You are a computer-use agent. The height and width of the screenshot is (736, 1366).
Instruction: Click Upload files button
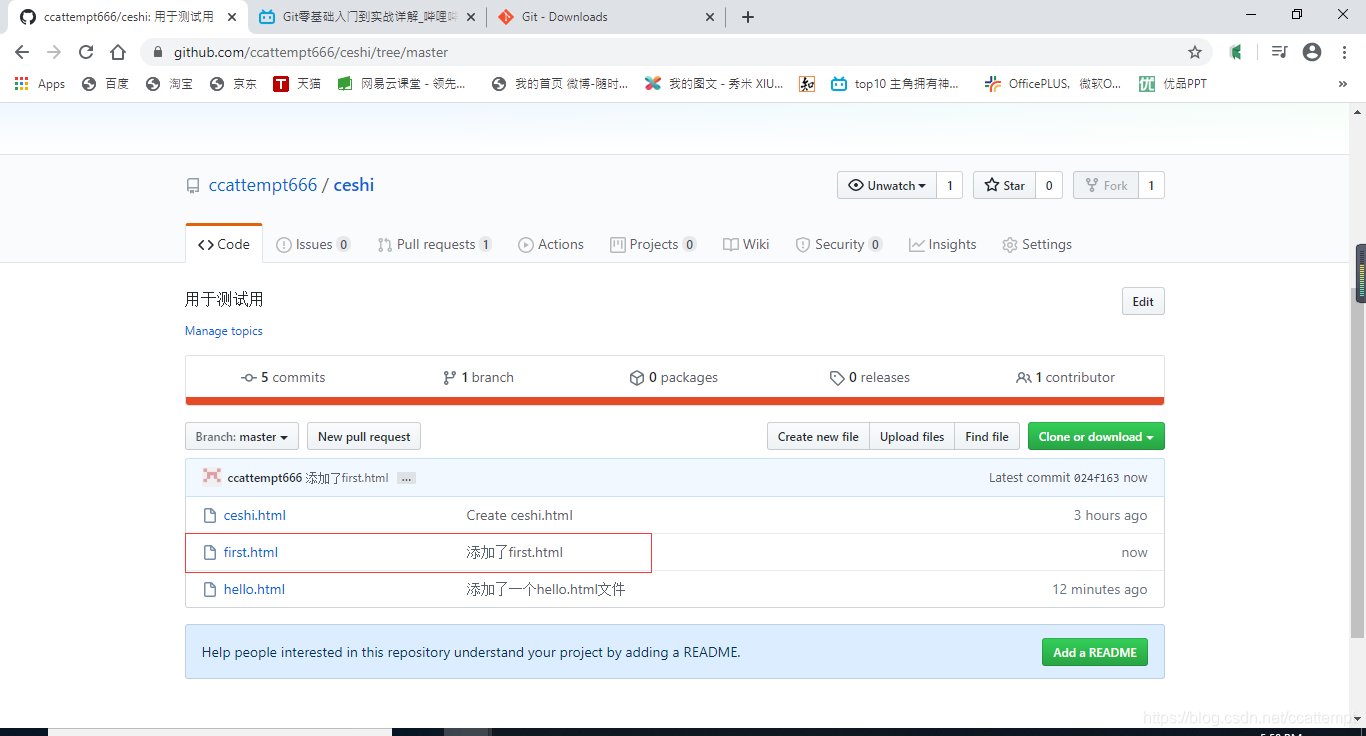click(912, 437)
